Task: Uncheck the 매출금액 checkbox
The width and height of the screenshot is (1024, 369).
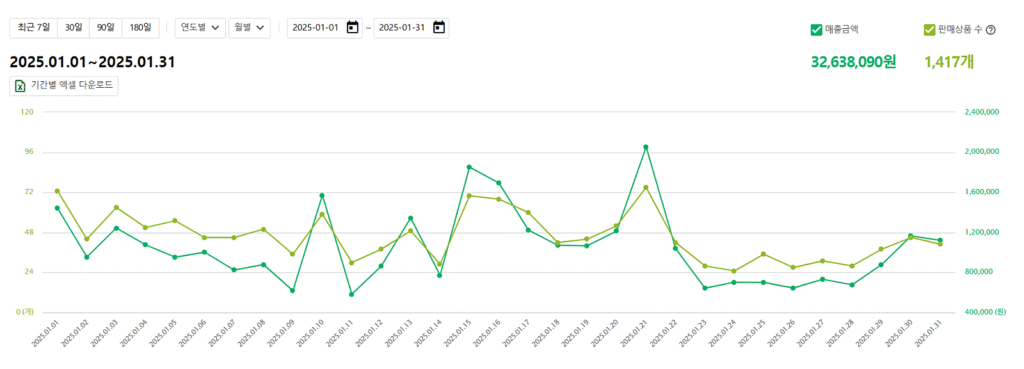Action: [816, 29]
